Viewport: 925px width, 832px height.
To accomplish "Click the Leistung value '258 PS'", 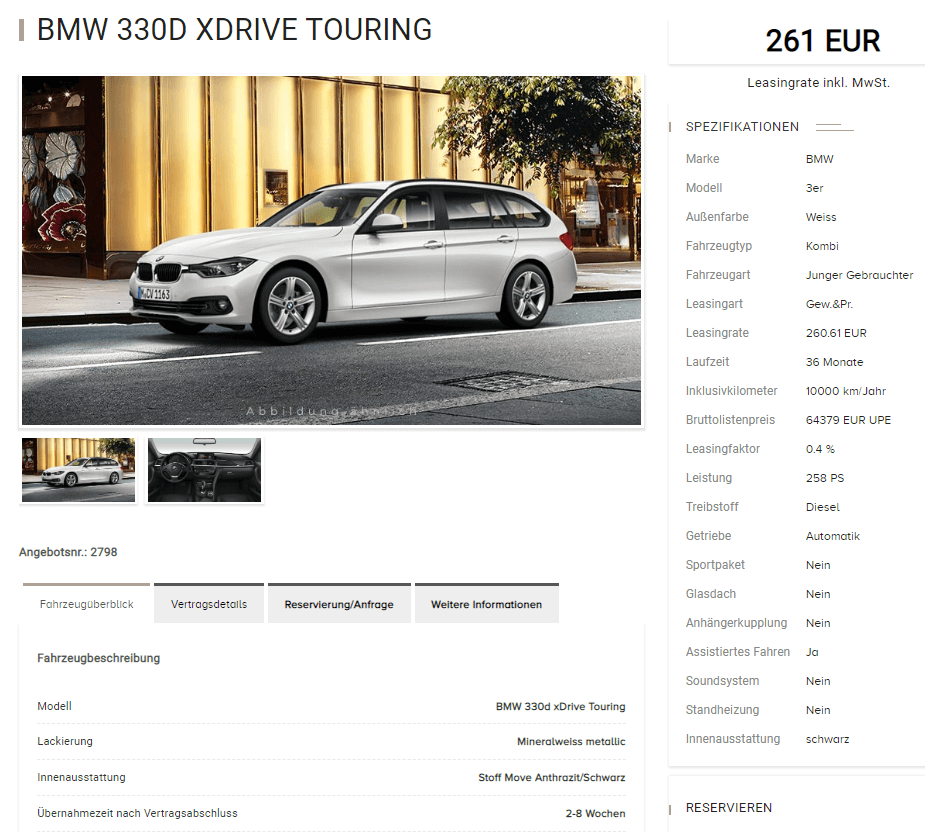I will coord(825,478).
